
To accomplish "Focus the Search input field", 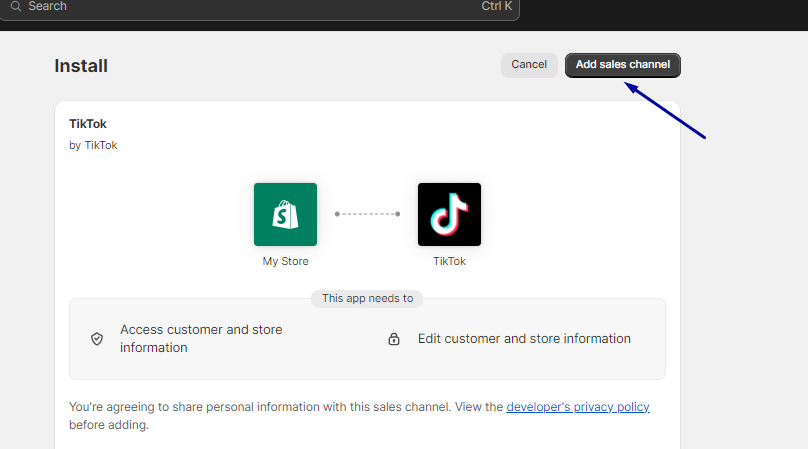I will click(260, 7).
